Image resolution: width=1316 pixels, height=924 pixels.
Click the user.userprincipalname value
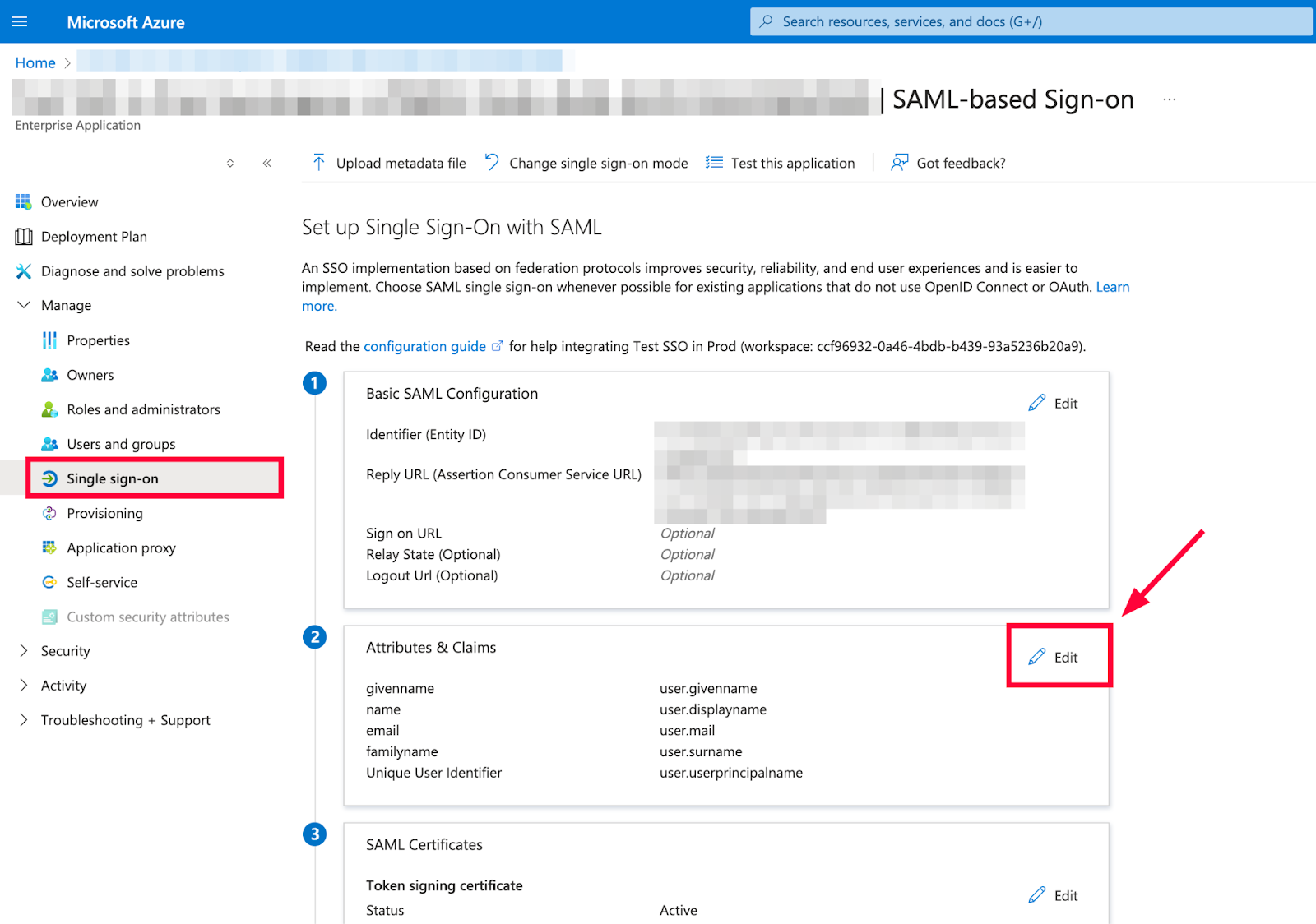pyautogui.click(x=730, y=773)
